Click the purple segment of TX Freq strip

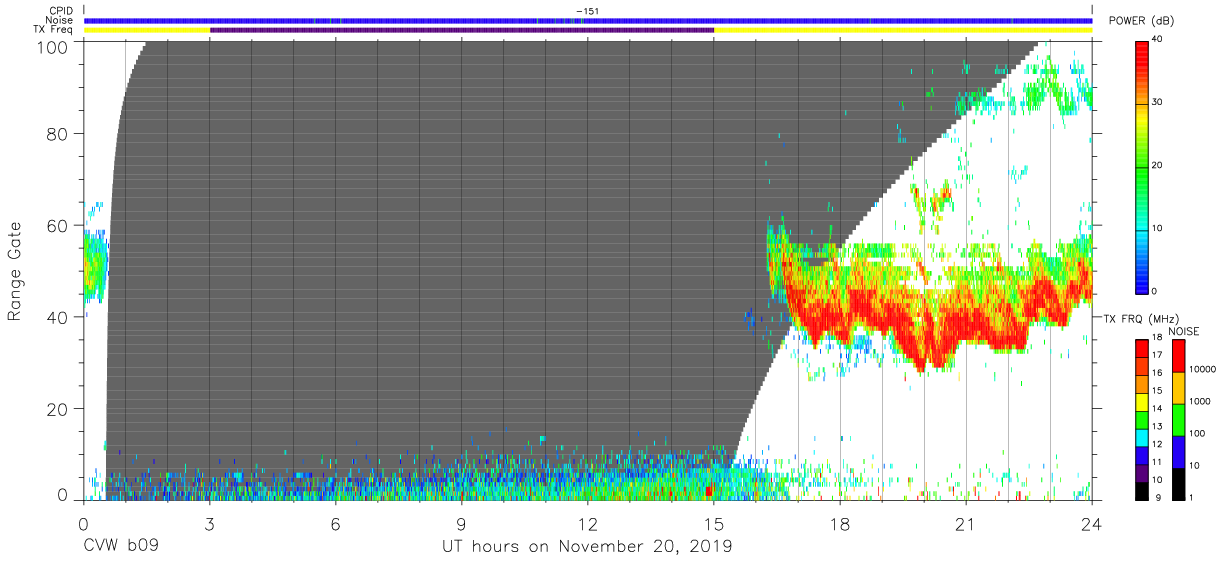pyautogui.click(x=462, y=30)
